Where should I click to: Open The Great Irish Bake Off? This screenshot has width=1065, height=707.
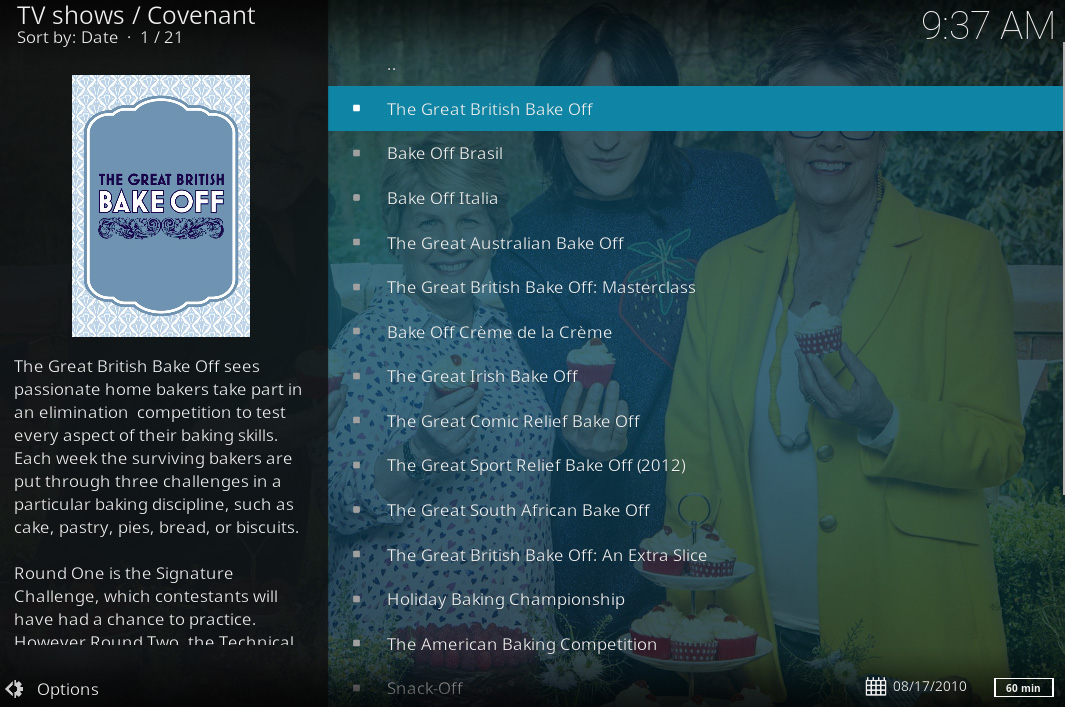click(x=695, y=376)
